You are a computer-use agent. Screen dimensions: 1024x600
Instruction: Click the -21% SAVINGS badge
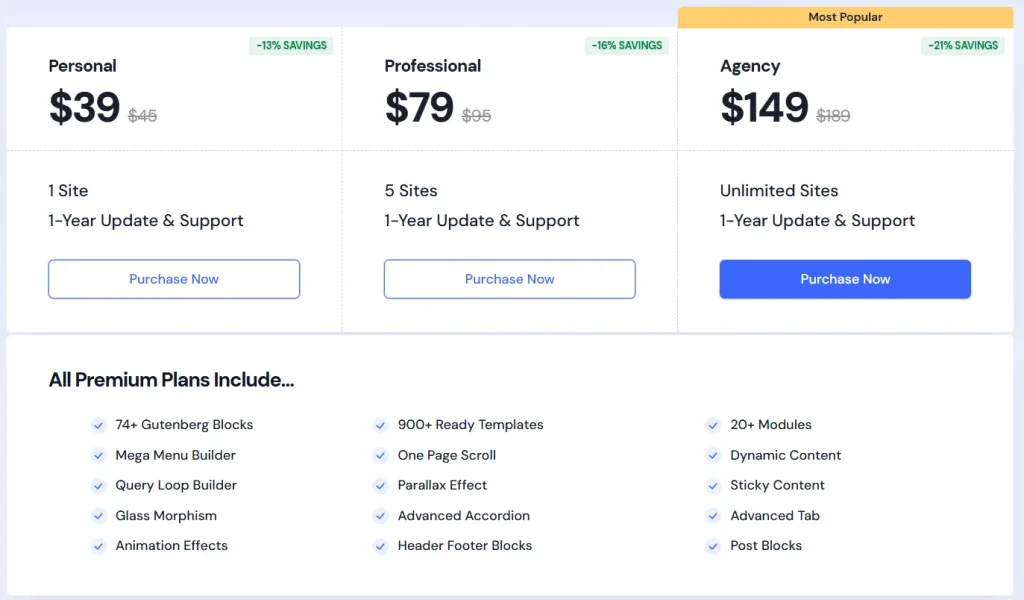(x=962, y=45)
